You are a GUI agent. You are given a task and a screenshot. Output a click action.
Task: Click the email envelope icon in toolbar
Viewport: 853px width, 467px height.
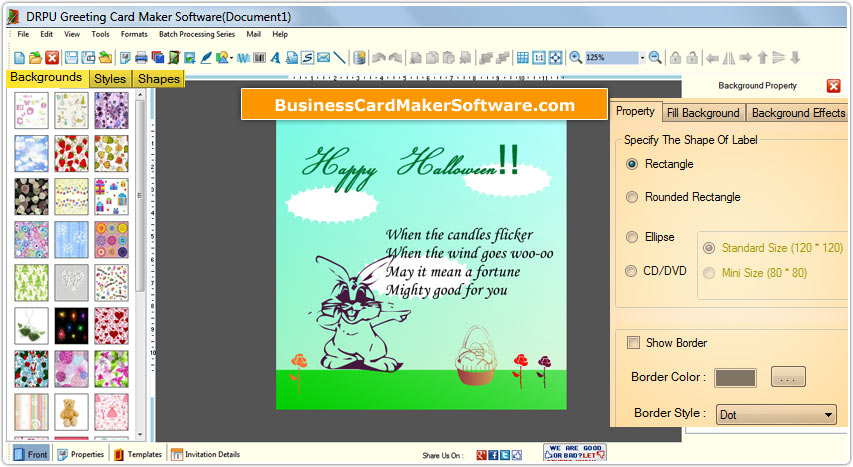[324, 58]
